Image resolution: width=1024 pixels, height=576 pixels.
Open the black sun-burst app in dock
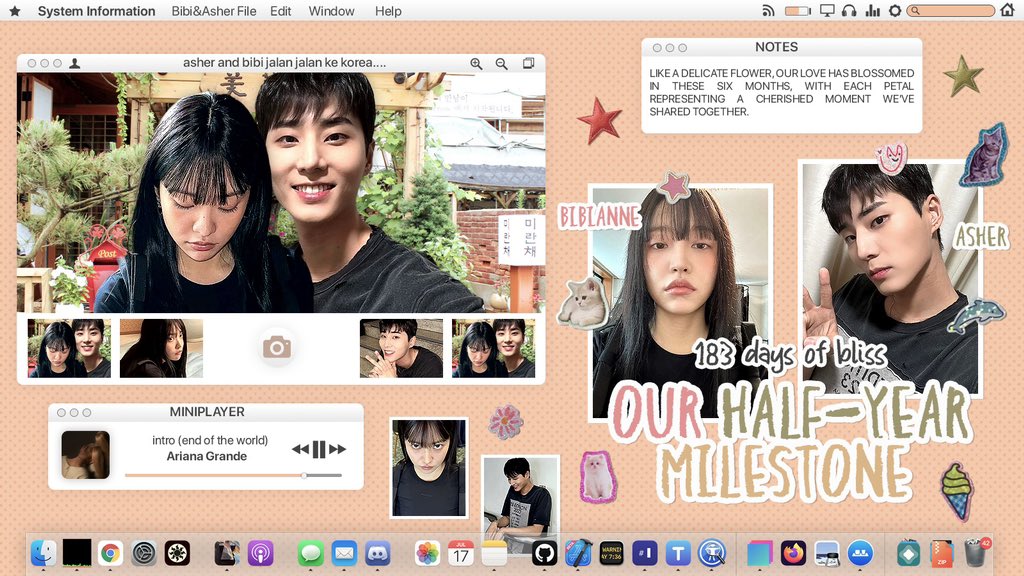pos(177,553)
